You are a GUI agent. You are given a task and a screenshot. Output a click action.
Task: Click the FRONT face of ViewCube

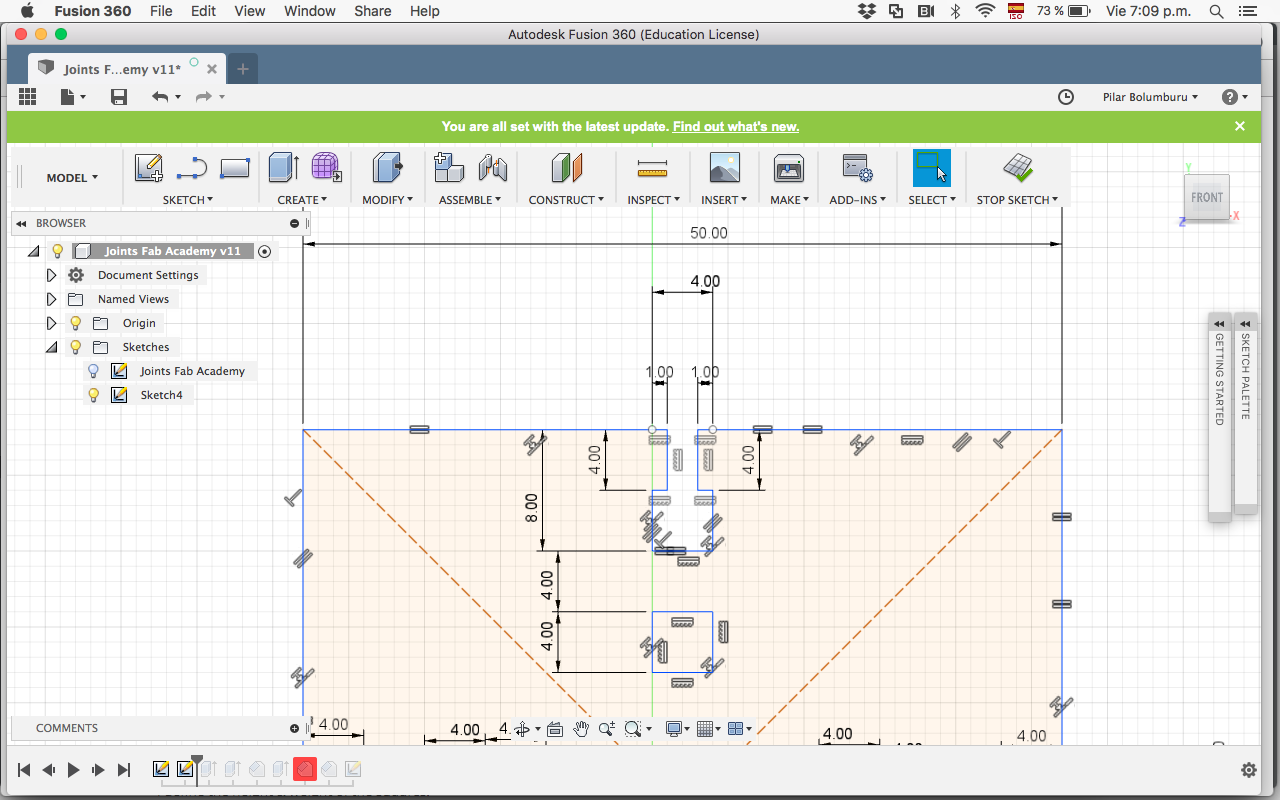point(1207,197)
